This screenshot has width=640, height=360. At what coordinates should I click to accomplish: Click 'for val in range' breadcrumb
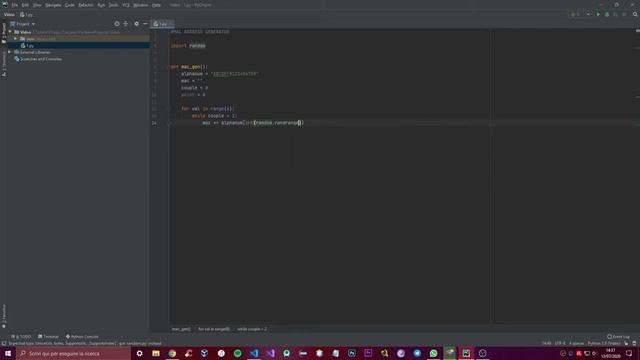tap(214, 329)
